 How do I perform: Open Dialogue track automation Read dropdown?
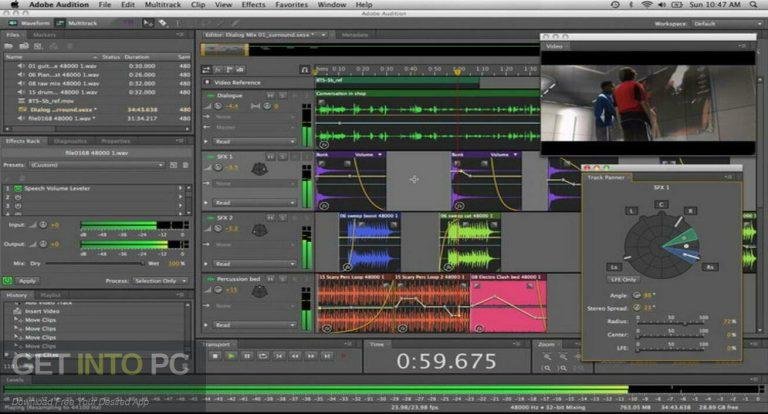pyautogui.click(x=255, y=141)
